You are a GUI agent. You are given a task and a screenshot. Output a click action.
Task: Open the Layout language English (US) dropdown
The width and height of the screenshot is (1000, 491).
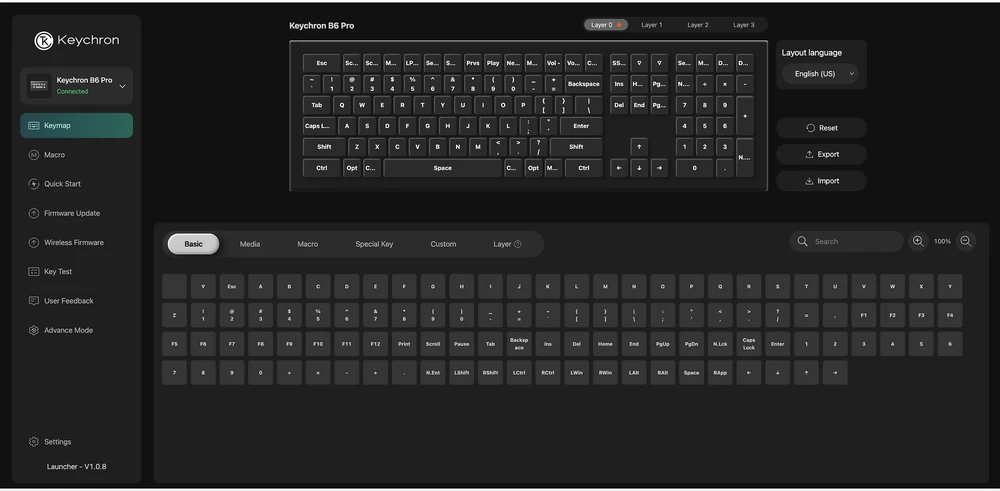pyautogui.click(x=820, y=74)
